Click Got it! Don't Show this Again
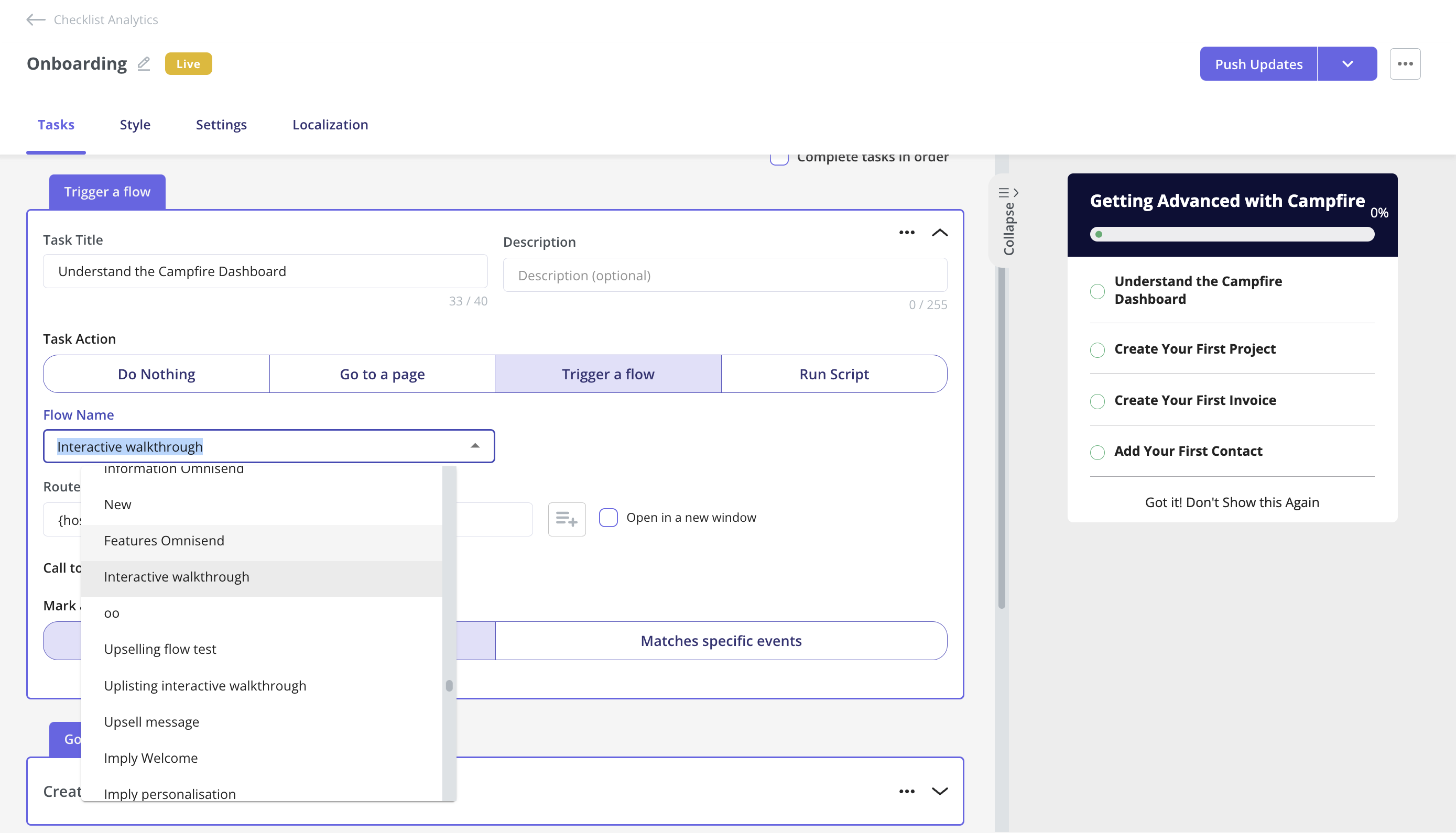Viewport: 1456px width, 833px height. [1232, 502]
